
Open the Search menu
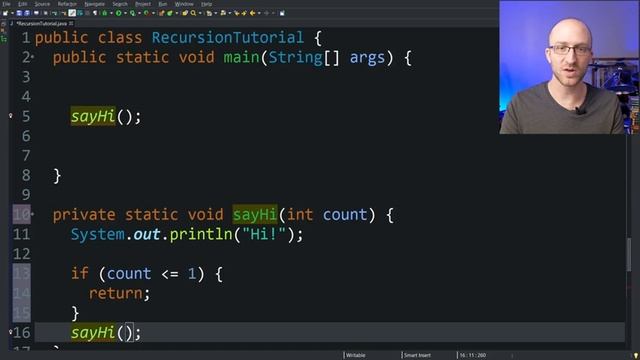(x=120, y=4)
